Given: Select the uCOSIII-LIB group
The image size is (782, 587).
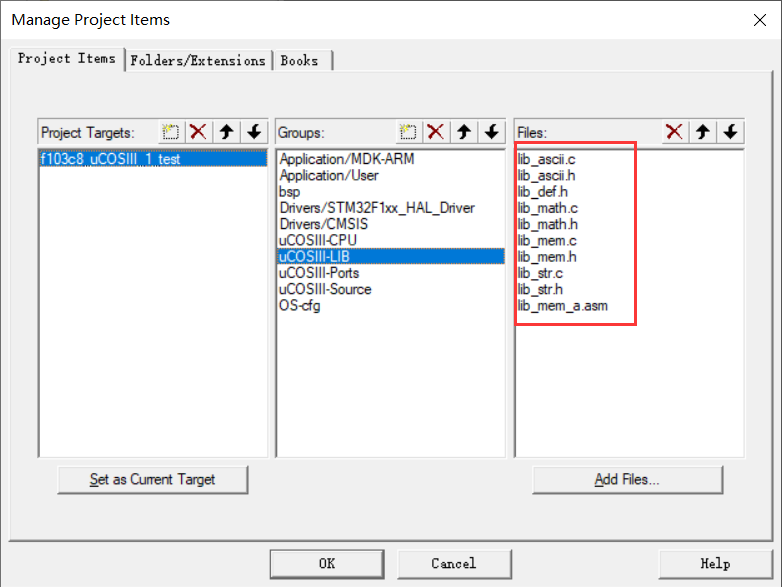Looking at the screenshot, I should pyautogui.click(x=391, y=256).
